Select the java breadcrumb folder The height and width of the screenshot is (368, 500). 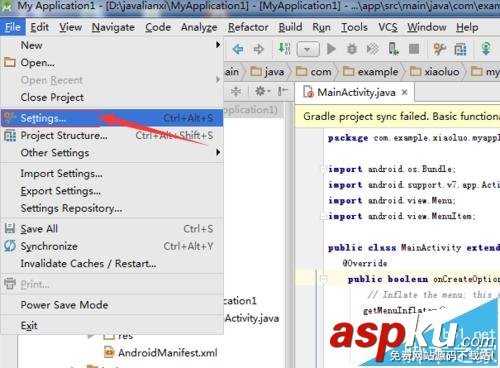268,72
